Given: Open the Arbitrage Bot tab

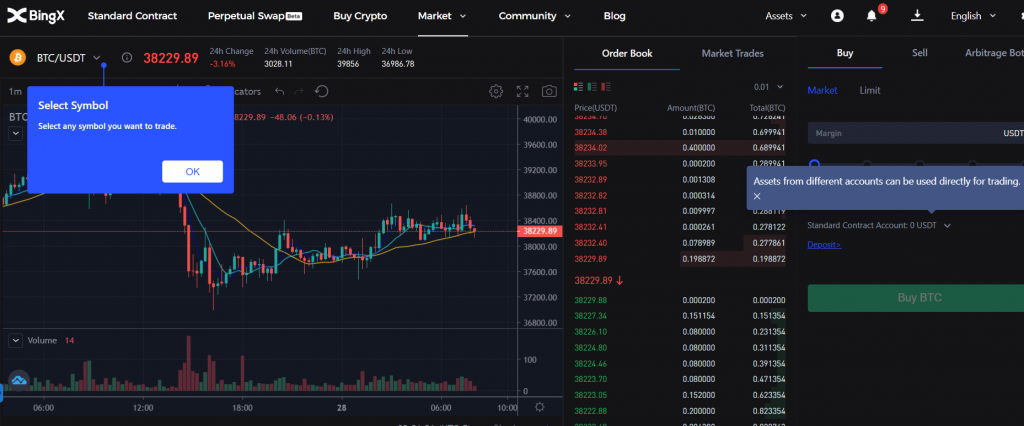Looking at the screenshot, I should (x=994, y=53).
